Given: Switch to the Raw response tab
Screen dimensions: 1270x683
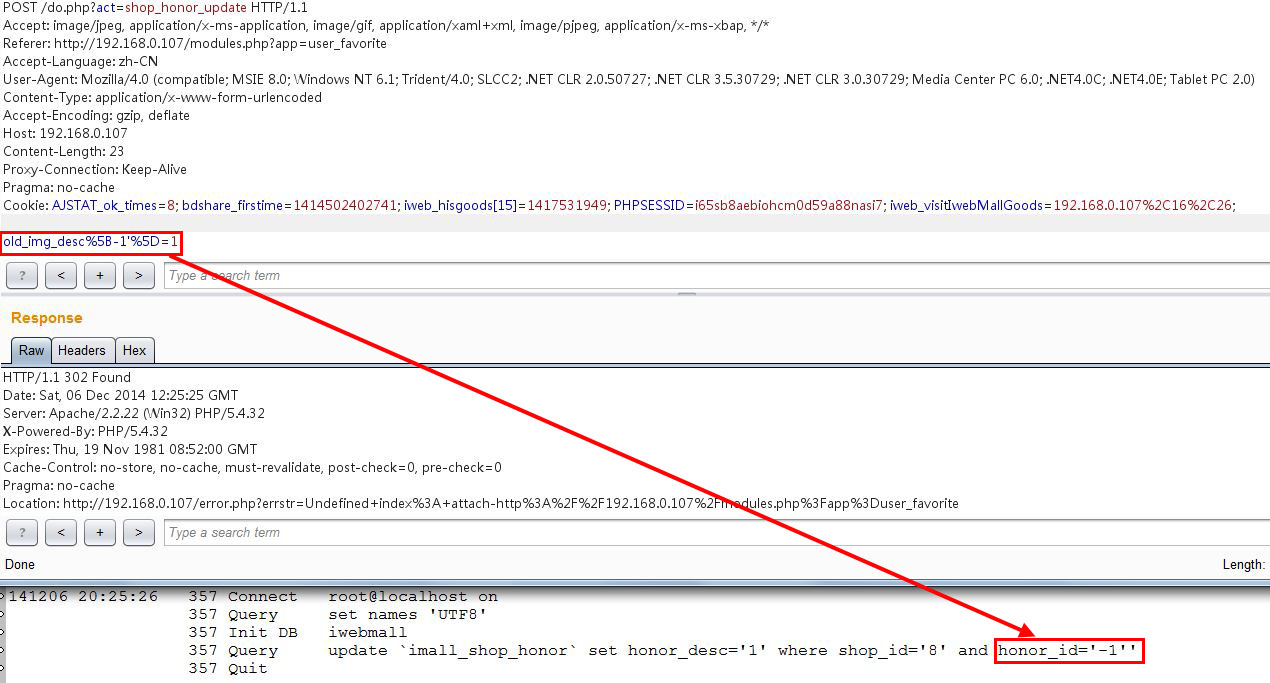Looking at the screenshot, I should pyautogui.click(x=31, y=351).
